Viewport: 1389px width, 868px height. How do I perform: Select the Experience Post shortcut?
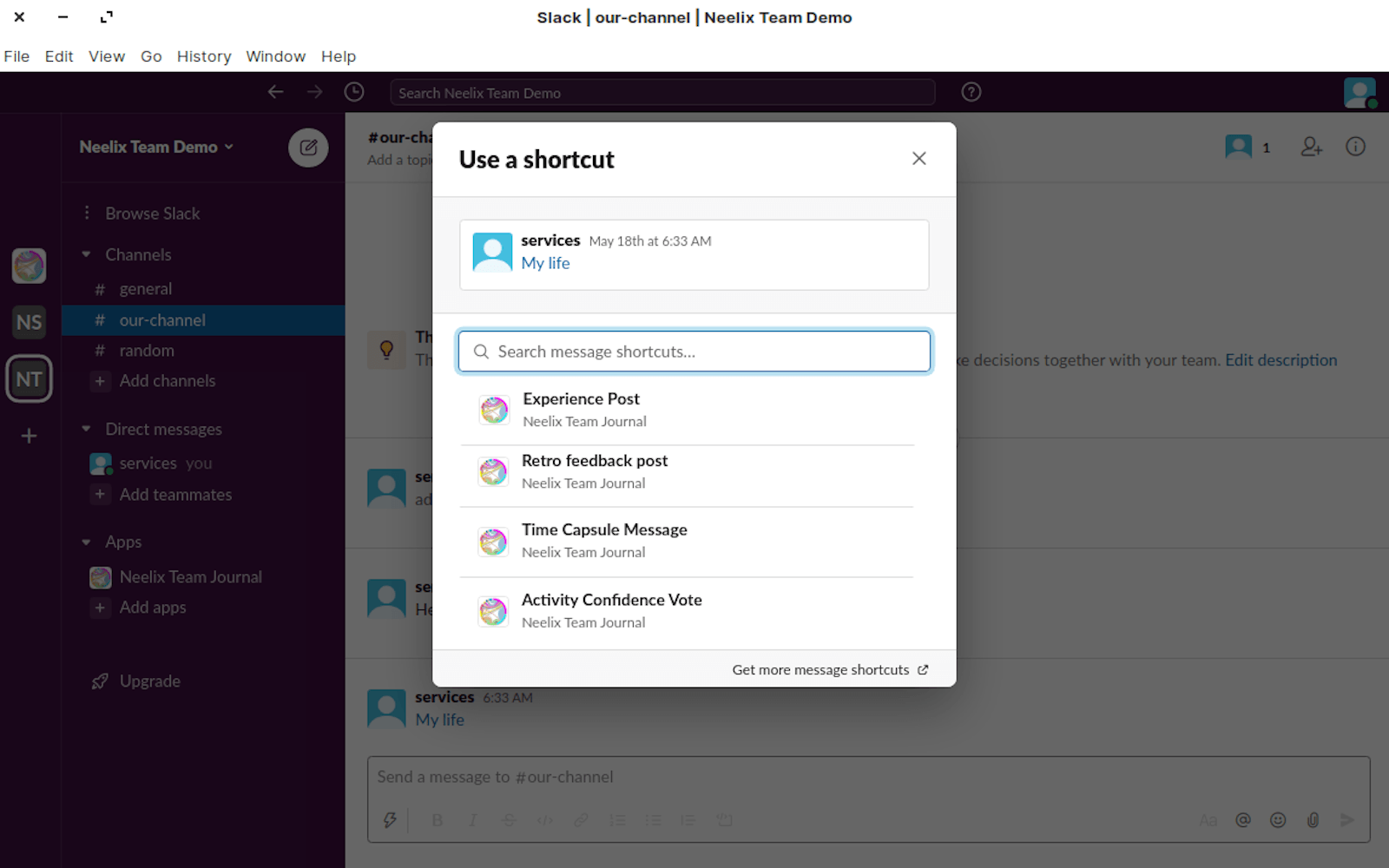687,410
